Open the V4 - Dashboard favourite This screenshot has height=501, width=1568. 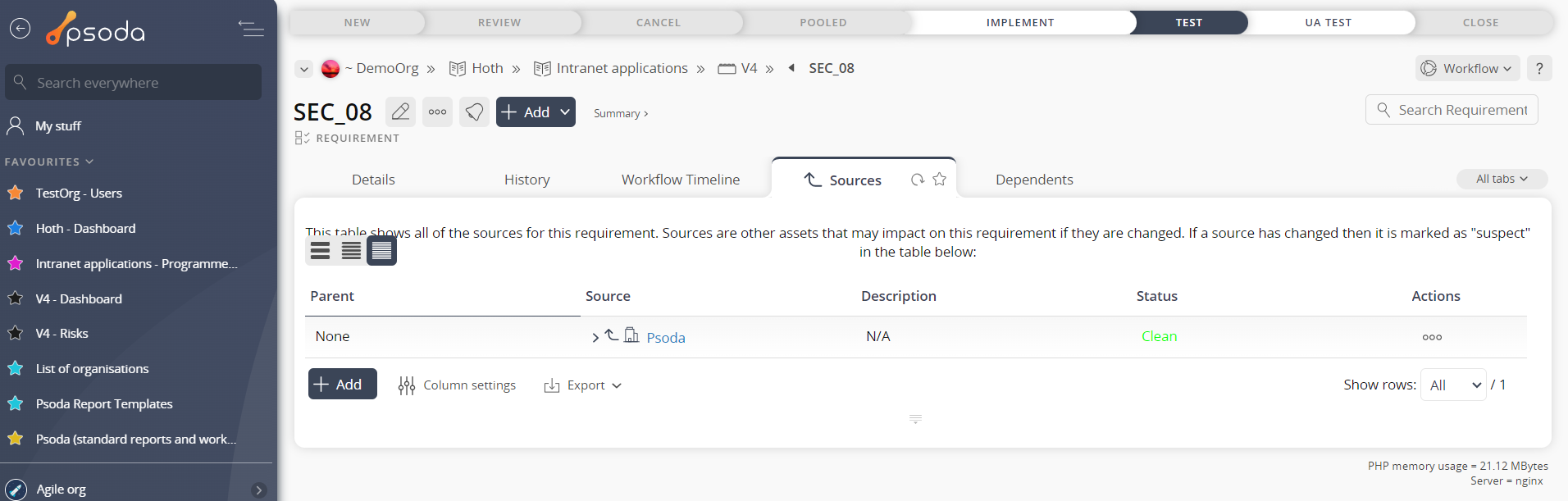(79, 299)
